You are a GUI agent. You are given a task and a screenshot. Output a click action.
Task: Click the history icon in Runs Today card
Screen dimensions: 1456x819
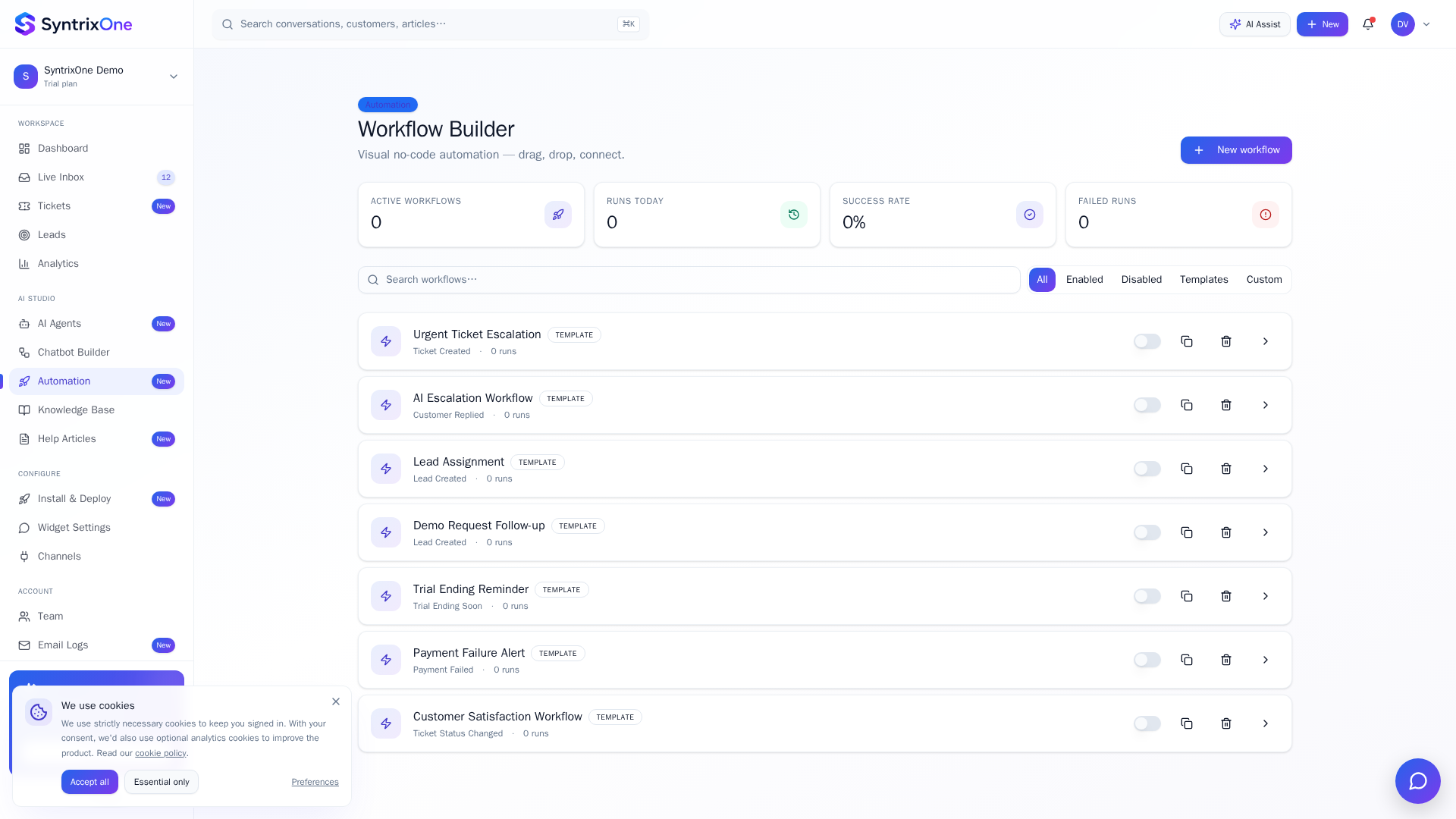[794, 215]
